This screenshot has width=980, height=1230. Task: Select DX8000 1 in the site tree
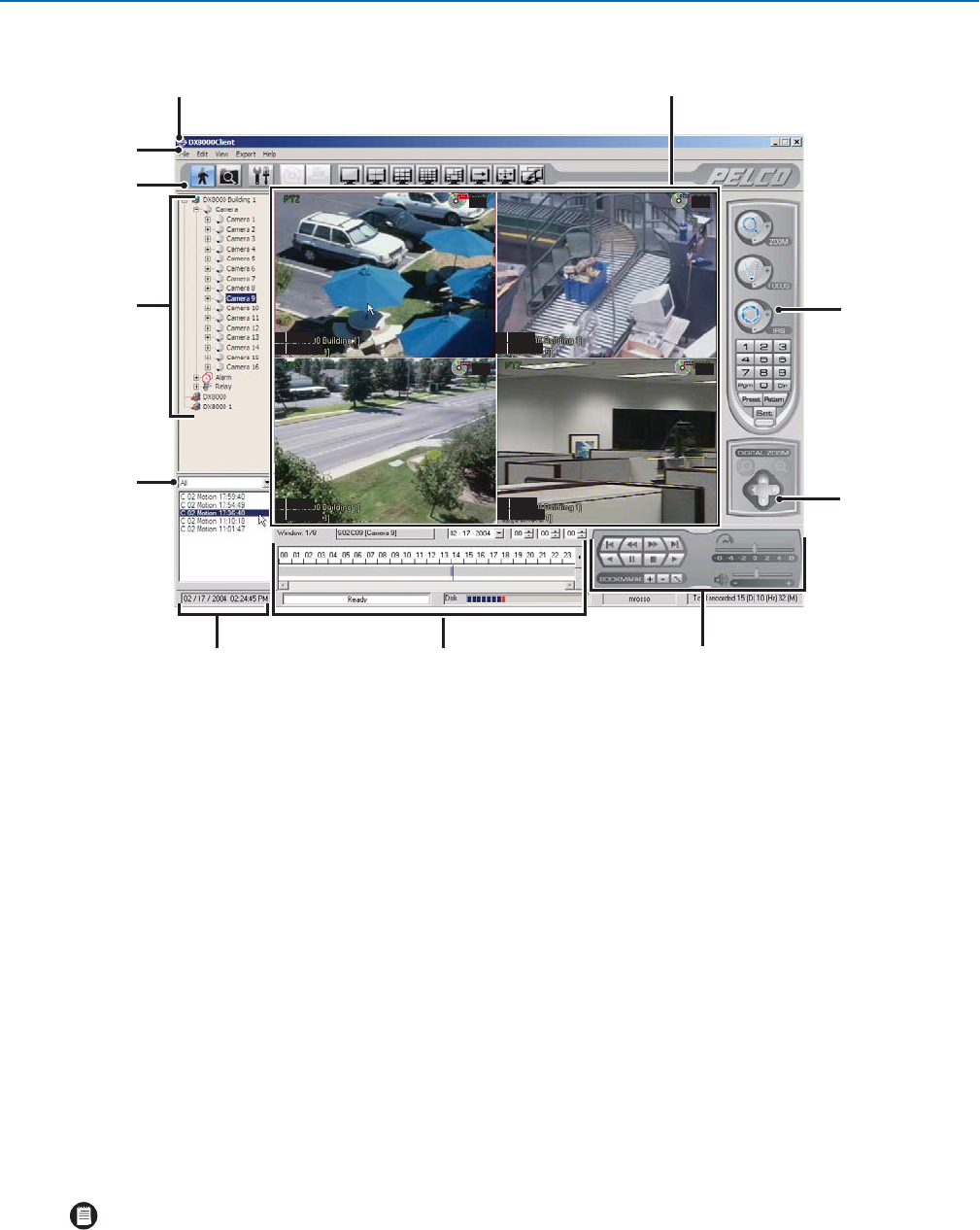click(x=218, y=407)
